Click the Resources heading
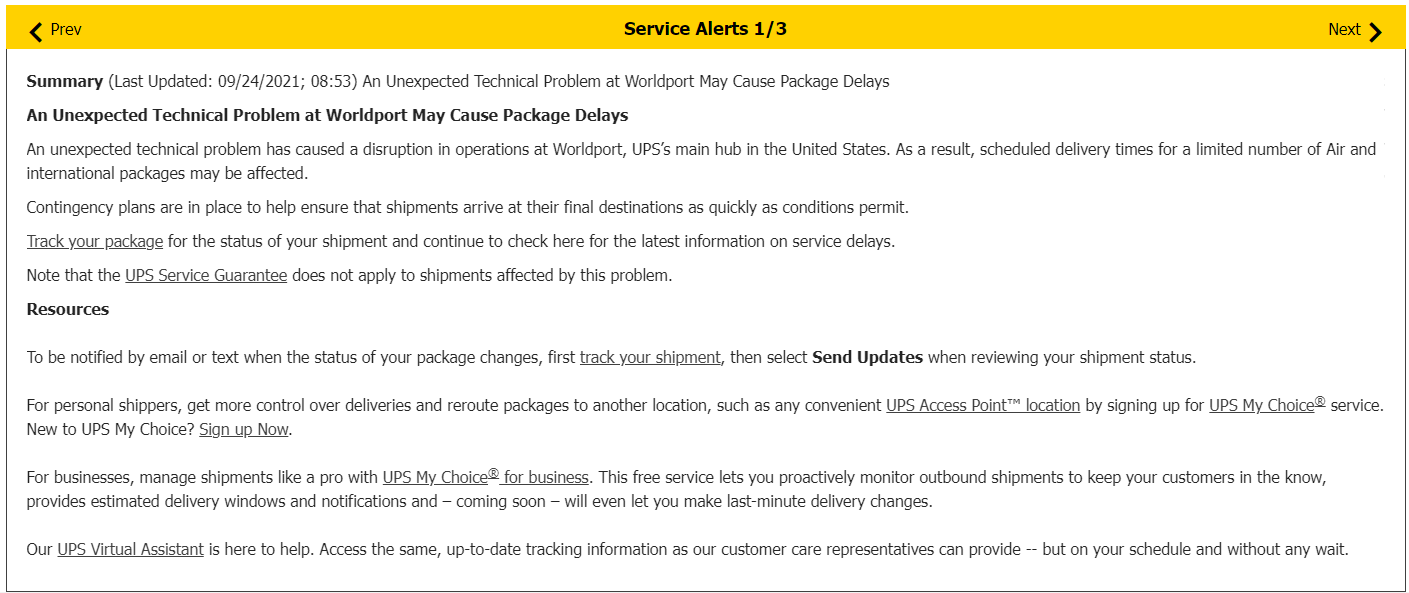 [68, 309]
